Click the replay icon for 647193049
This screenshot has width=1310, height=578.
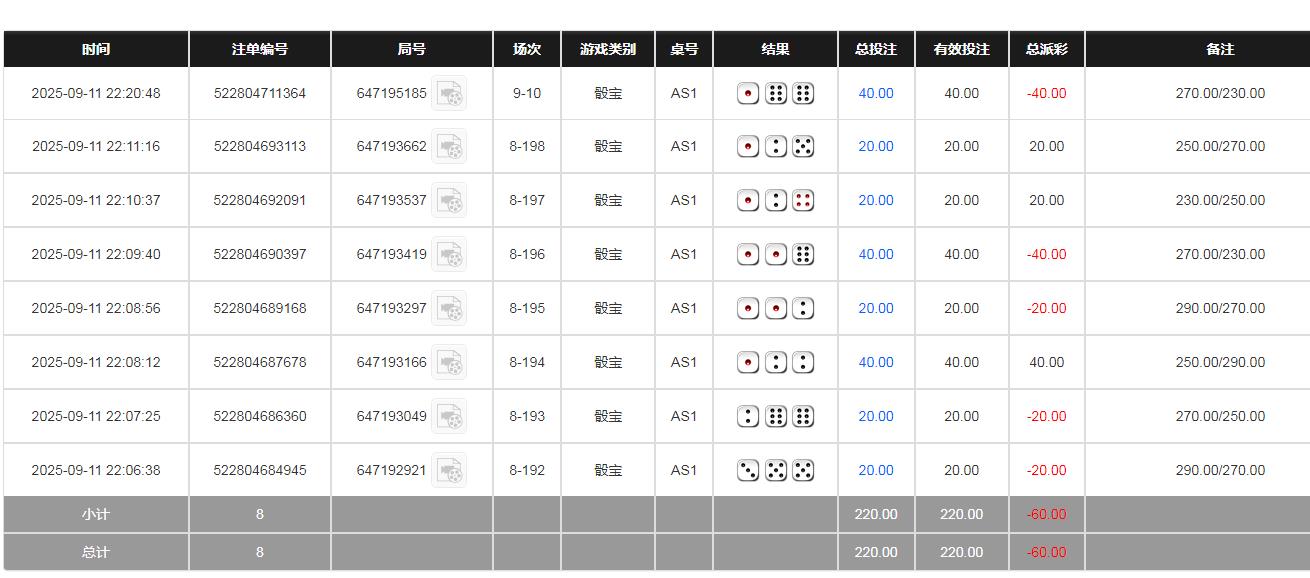(449, 417)
